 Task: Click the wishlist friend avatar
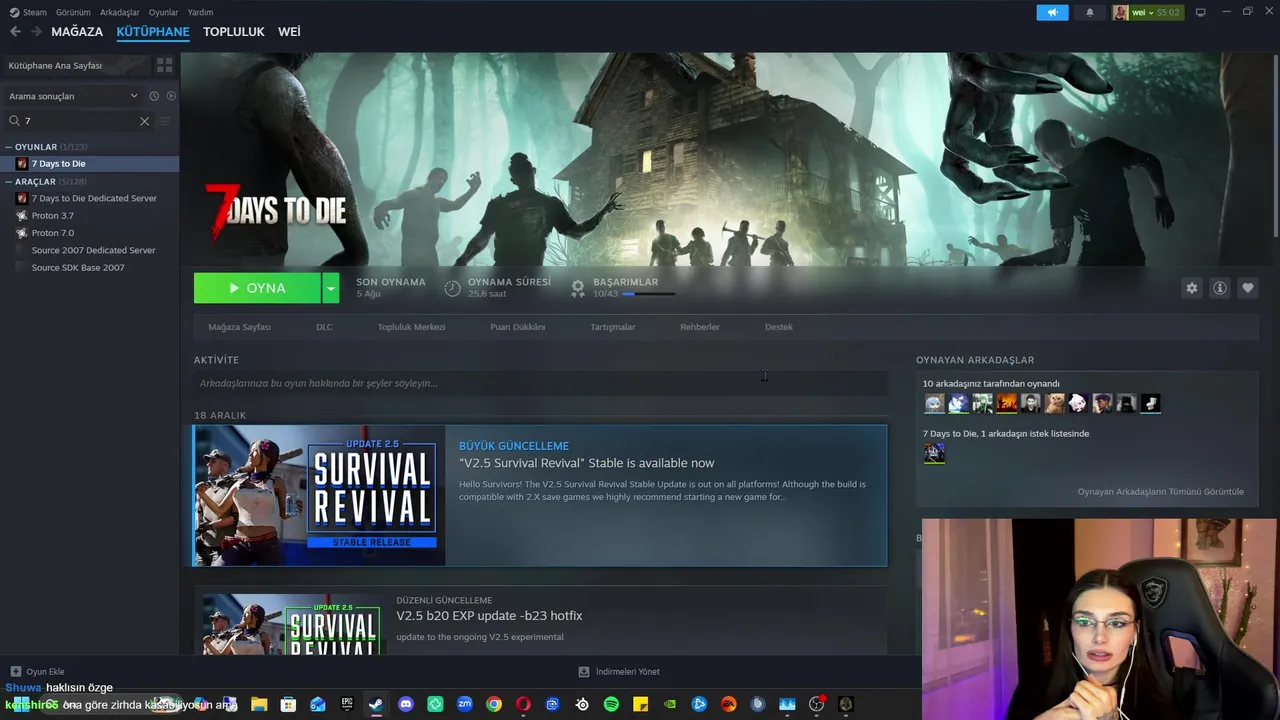[934, 453]
